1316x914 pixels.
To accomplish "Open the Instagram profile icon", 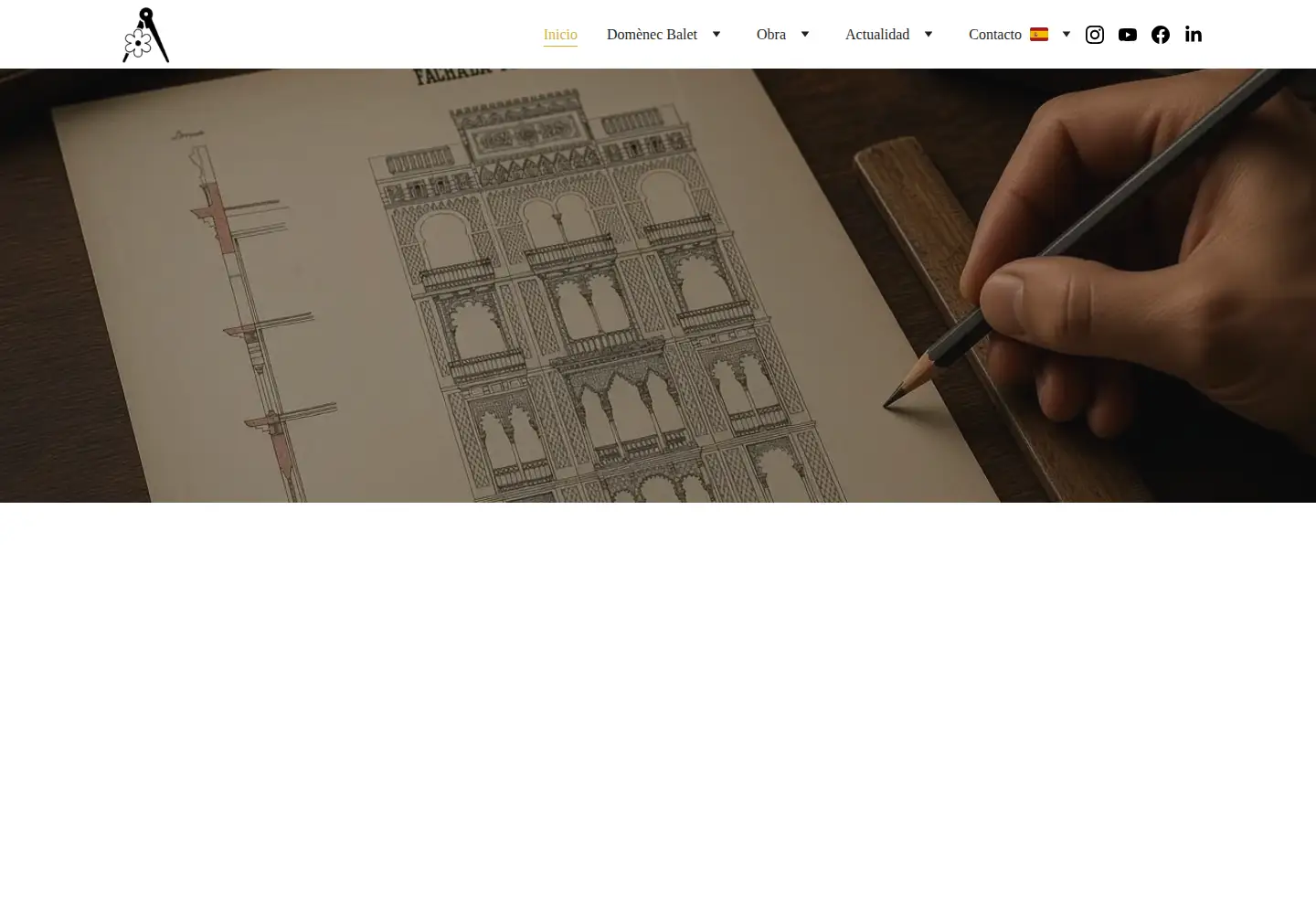I will (1095, 35).
